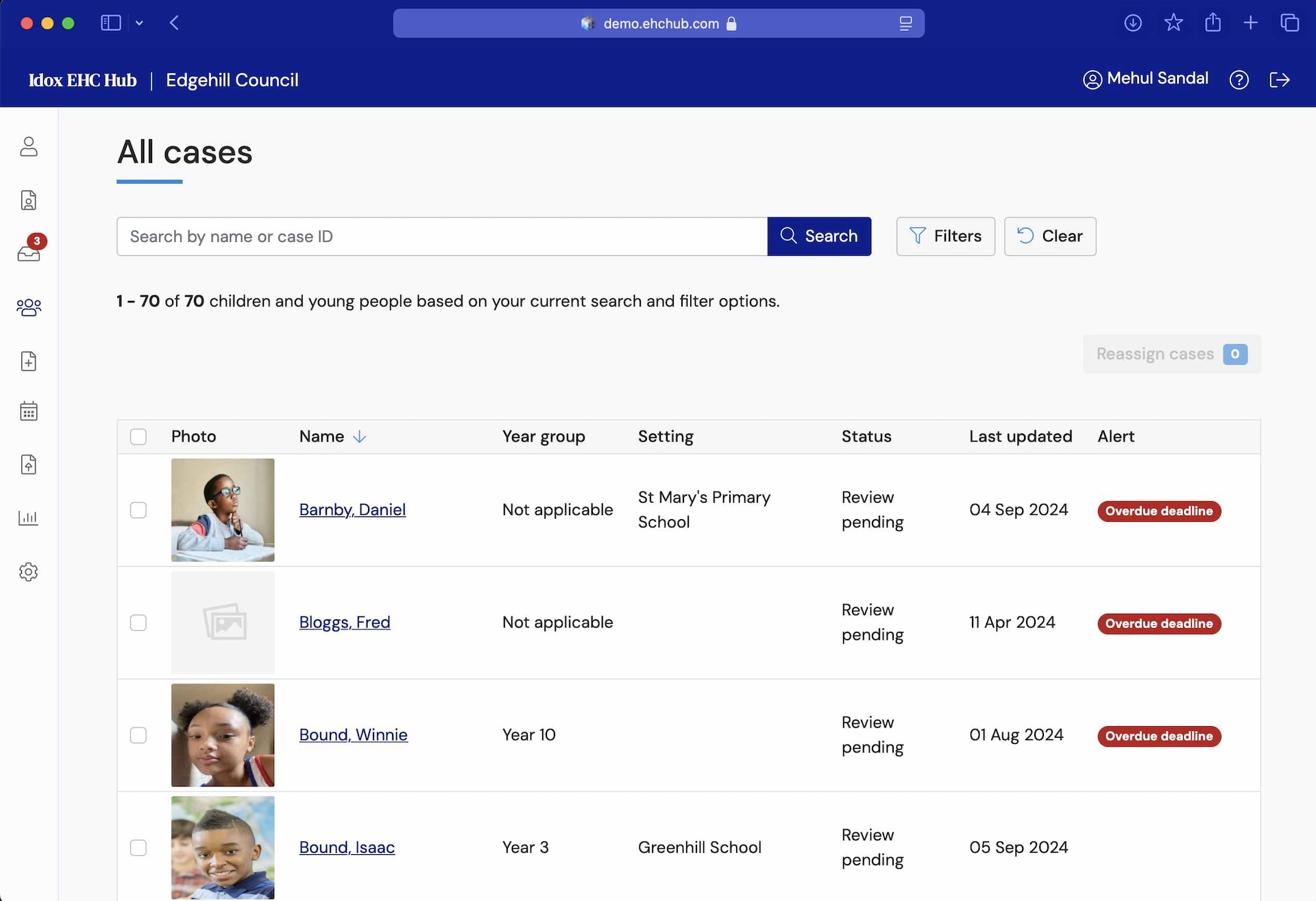Image resolution: width=1316 pixels, height=901 pixels.
Task: Open the inbox icon with 3 badge
Action: coord(29,252)
